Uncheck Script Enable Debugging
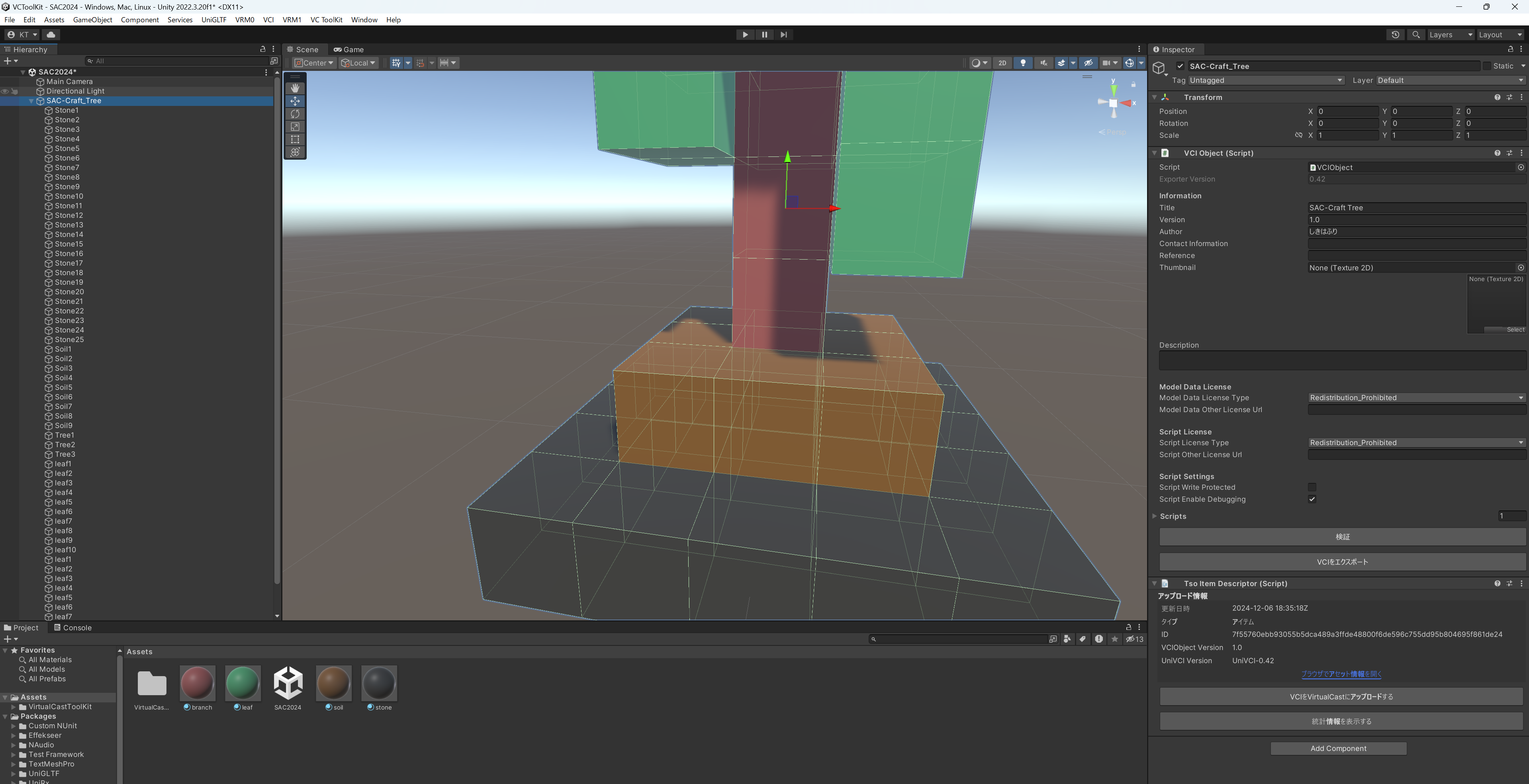This screenshot has width=1529, height=784. click(x=1312, y=499)
